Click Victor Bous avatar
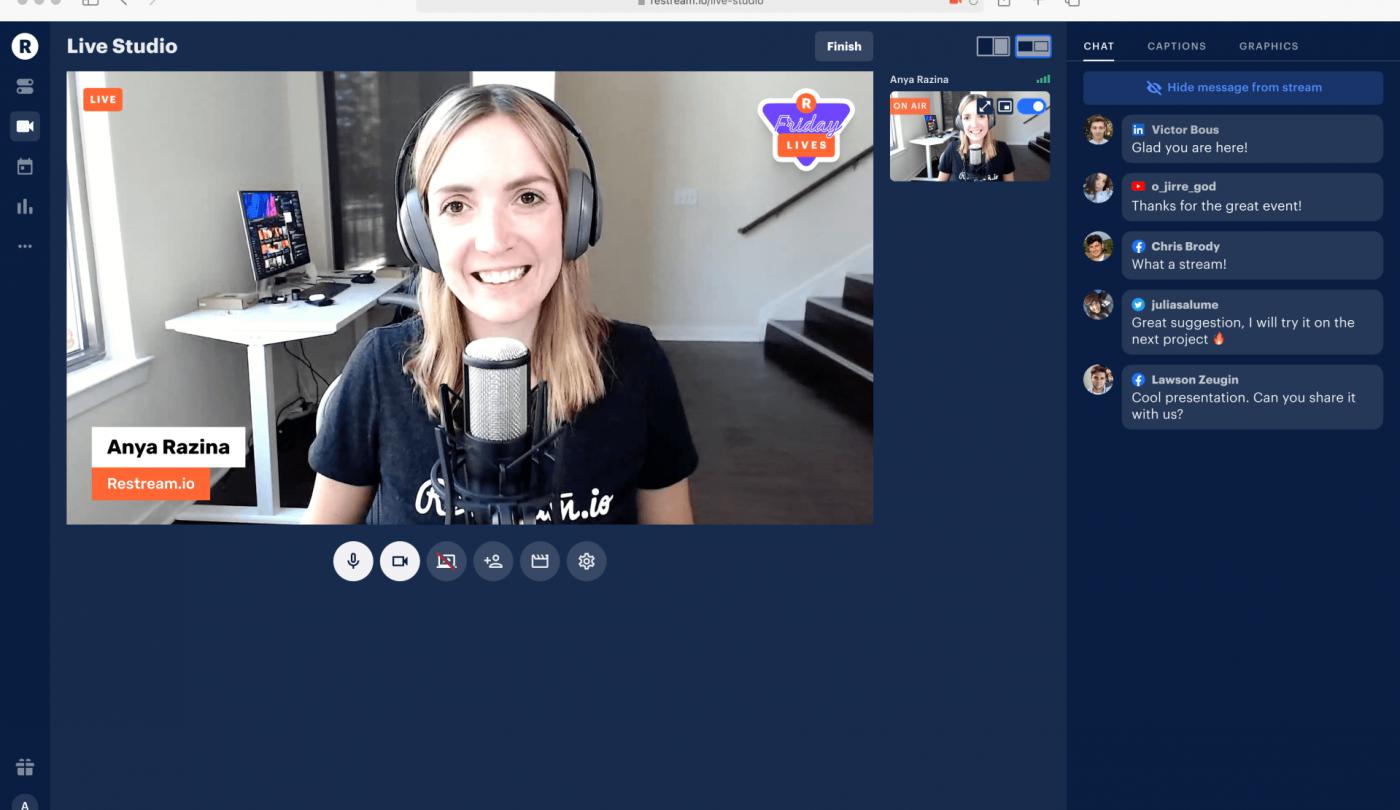 tap(1098, 129)
